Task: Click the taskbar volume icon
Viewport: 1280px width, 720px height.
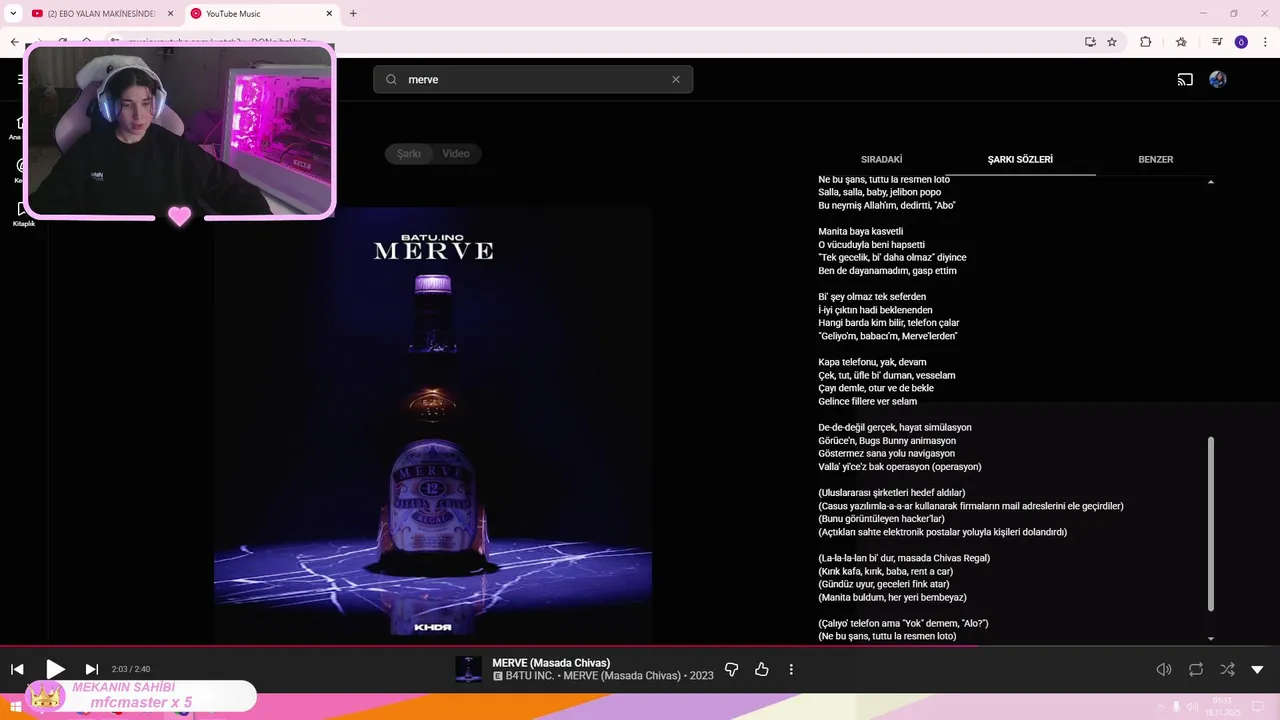Action: 1192,707
